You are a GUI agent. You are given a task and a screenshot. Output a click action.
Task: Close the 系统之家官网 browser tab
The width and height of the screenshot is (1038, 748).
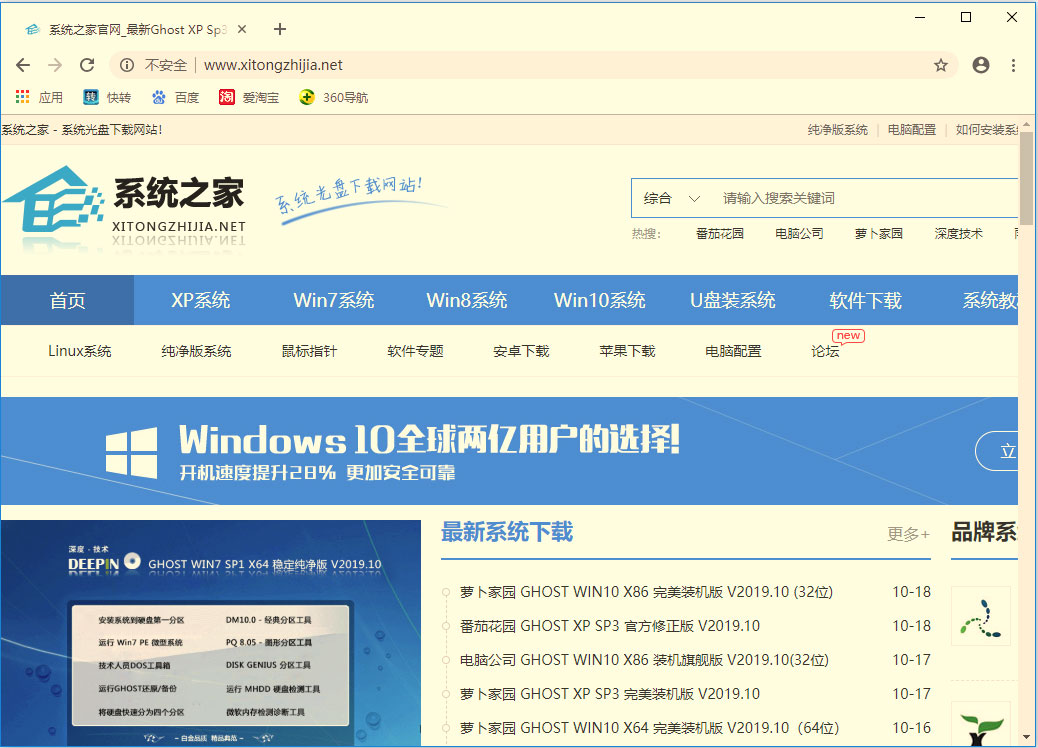coord(242,29)
